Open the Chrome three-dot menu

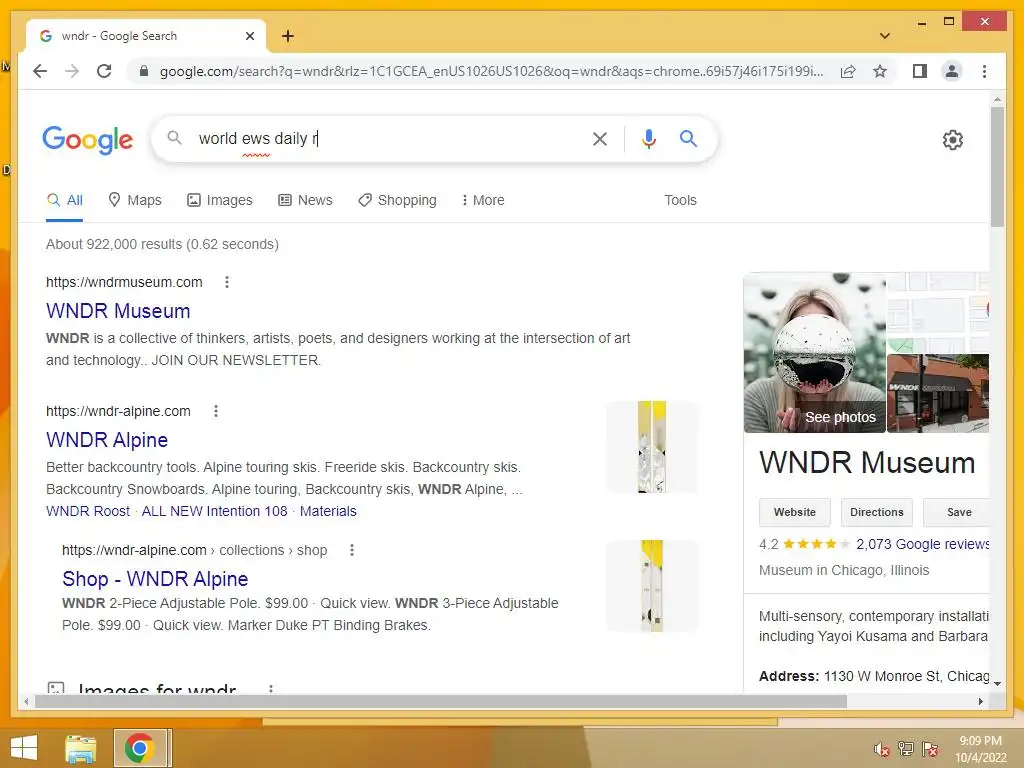(x=984, y=71)
